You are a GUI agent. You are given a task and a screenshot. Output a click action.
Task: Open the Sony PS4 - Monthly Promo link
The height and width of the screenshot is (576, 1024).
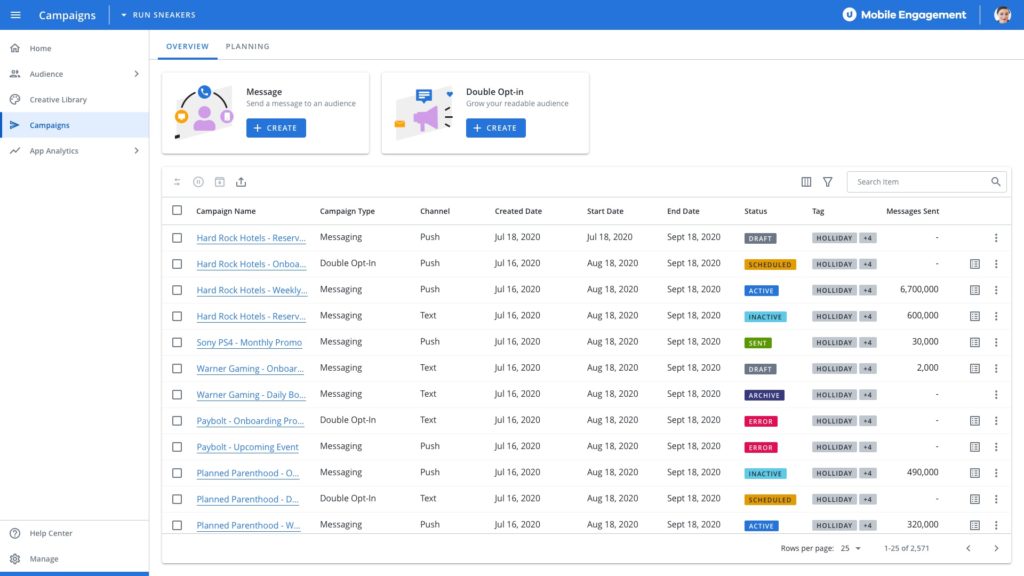[249, 342]
